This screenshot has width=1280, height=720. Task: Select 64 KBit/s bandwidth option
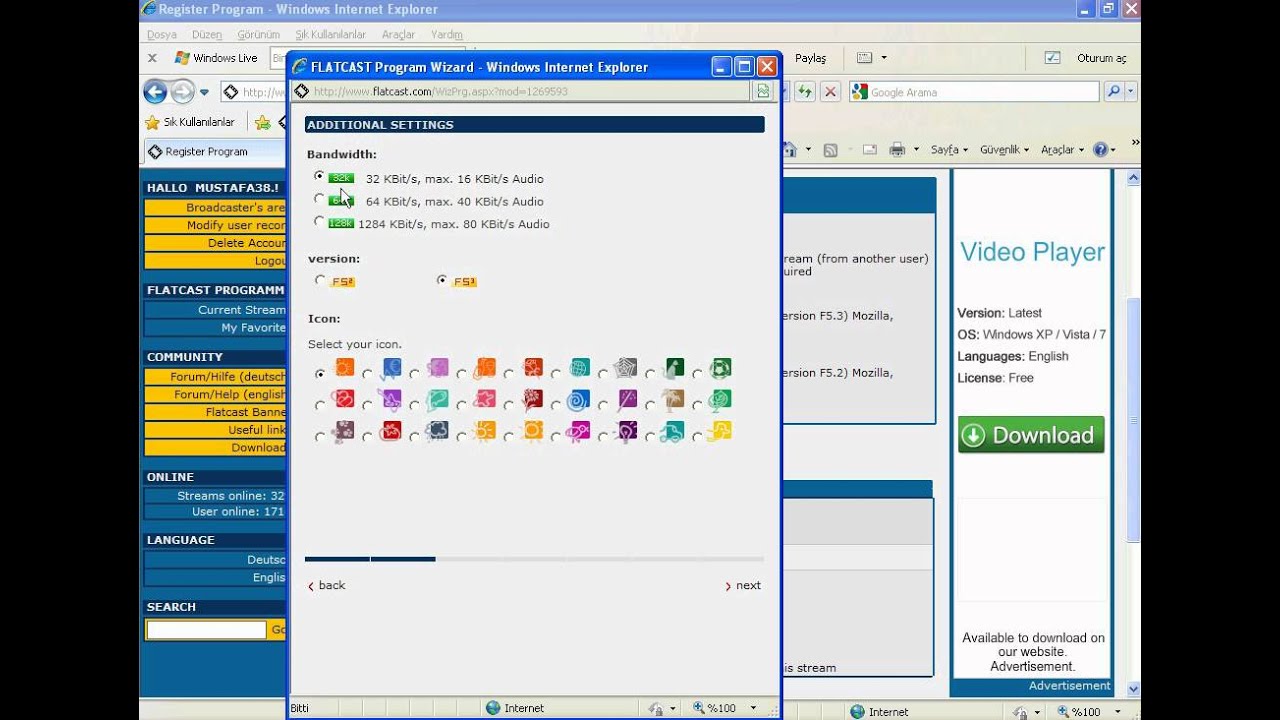(319, 199)
